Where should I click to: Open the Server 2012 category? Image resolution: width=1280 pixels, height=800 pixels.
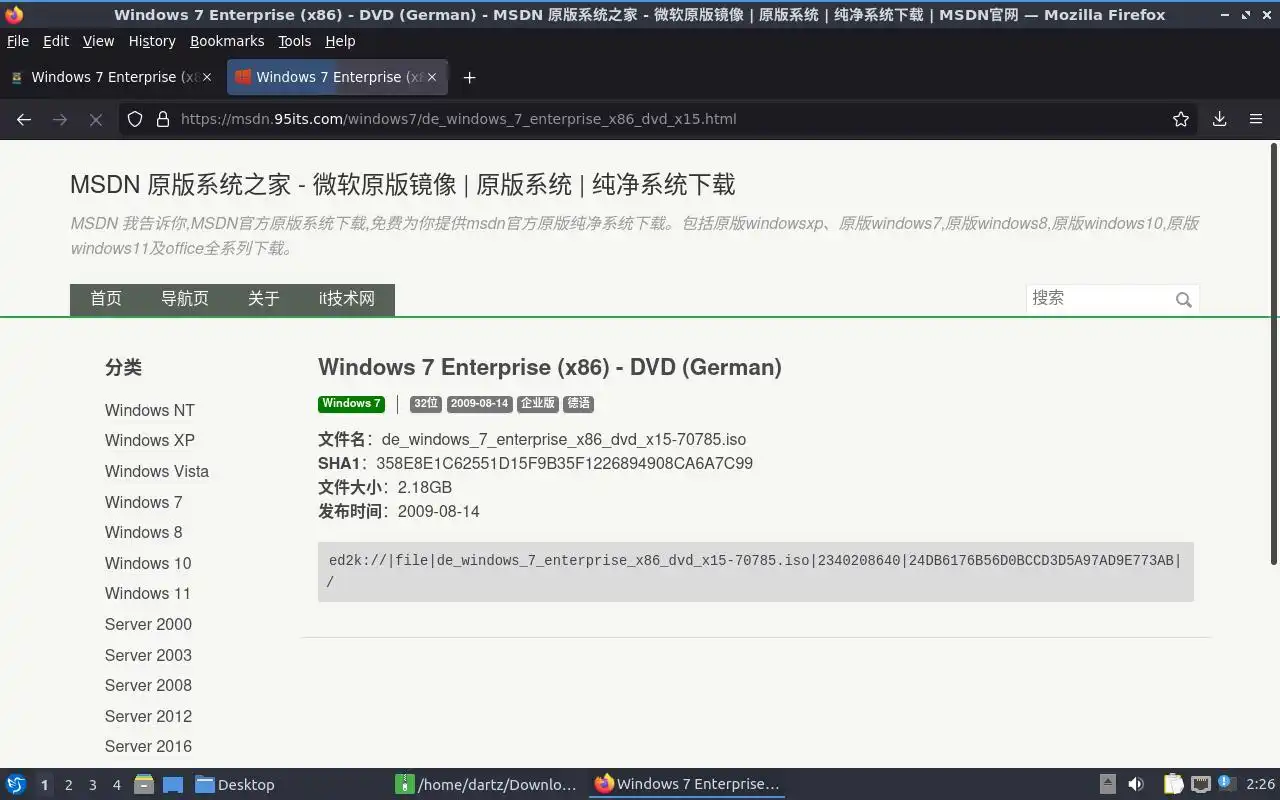[x=148, y=716]
